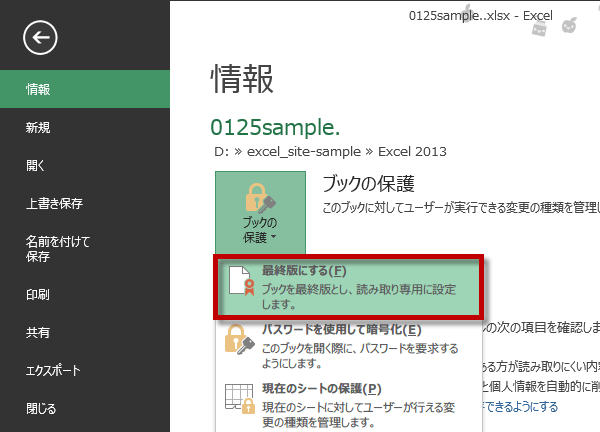Click the sheet protection grid-lock icon
Image resolution: width=600 pixels, height=432 pixels.
(240, 399)
